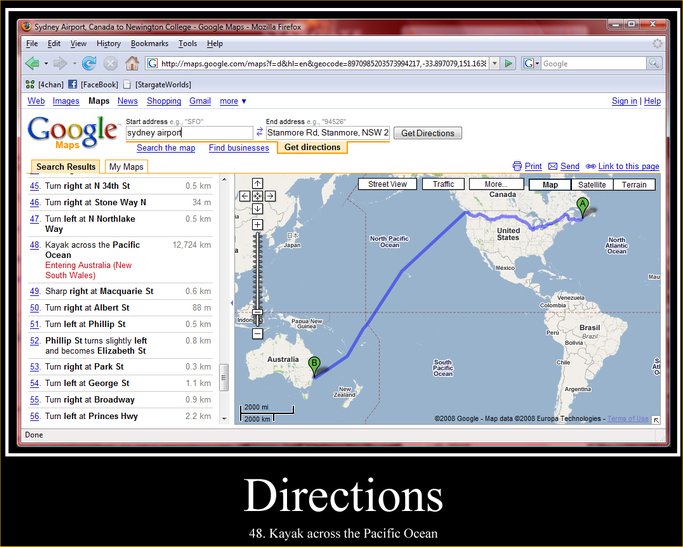Click the browser Stop loading button

click(x=110, y=63)
